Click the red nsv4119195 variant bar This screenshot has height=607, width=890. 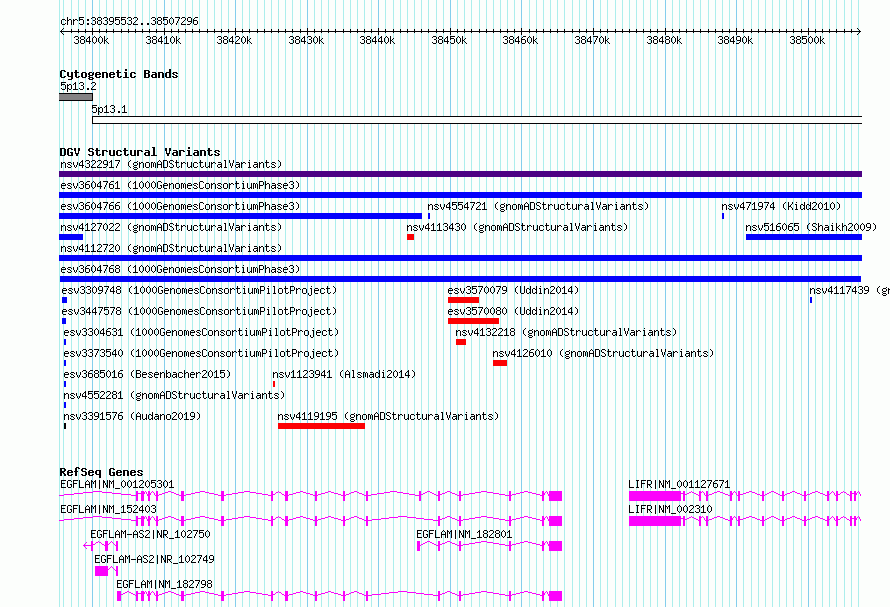point(321,426)
